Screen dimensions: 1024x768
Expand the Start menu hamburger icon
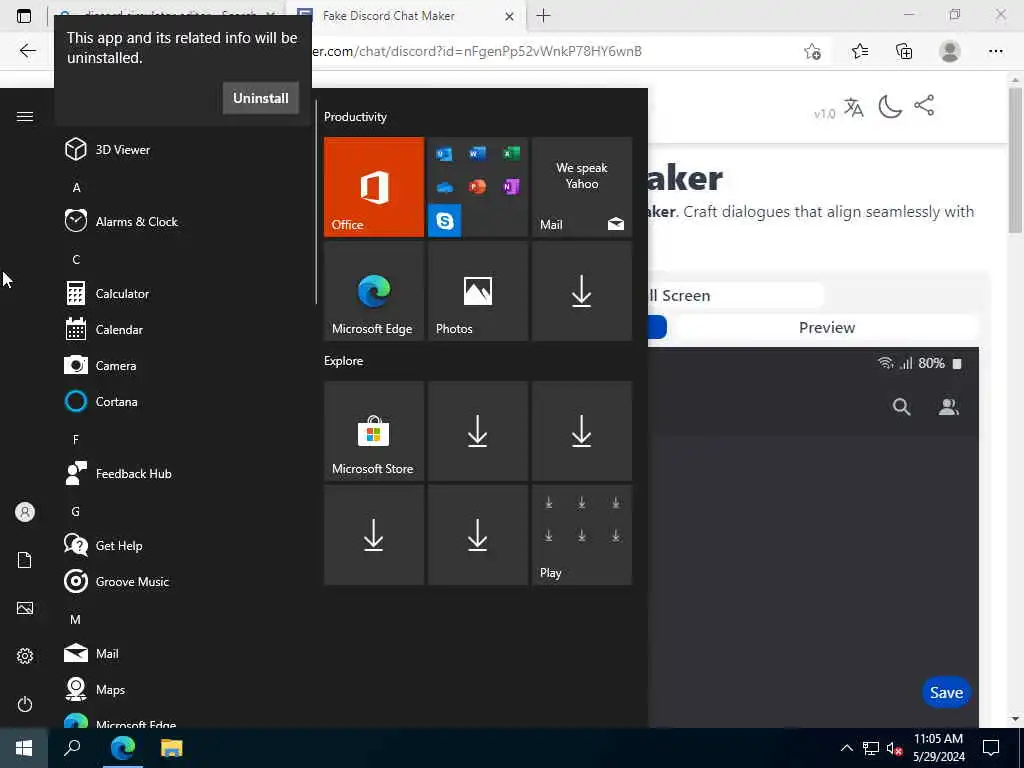pyautogui.click(x=25, y=116)
